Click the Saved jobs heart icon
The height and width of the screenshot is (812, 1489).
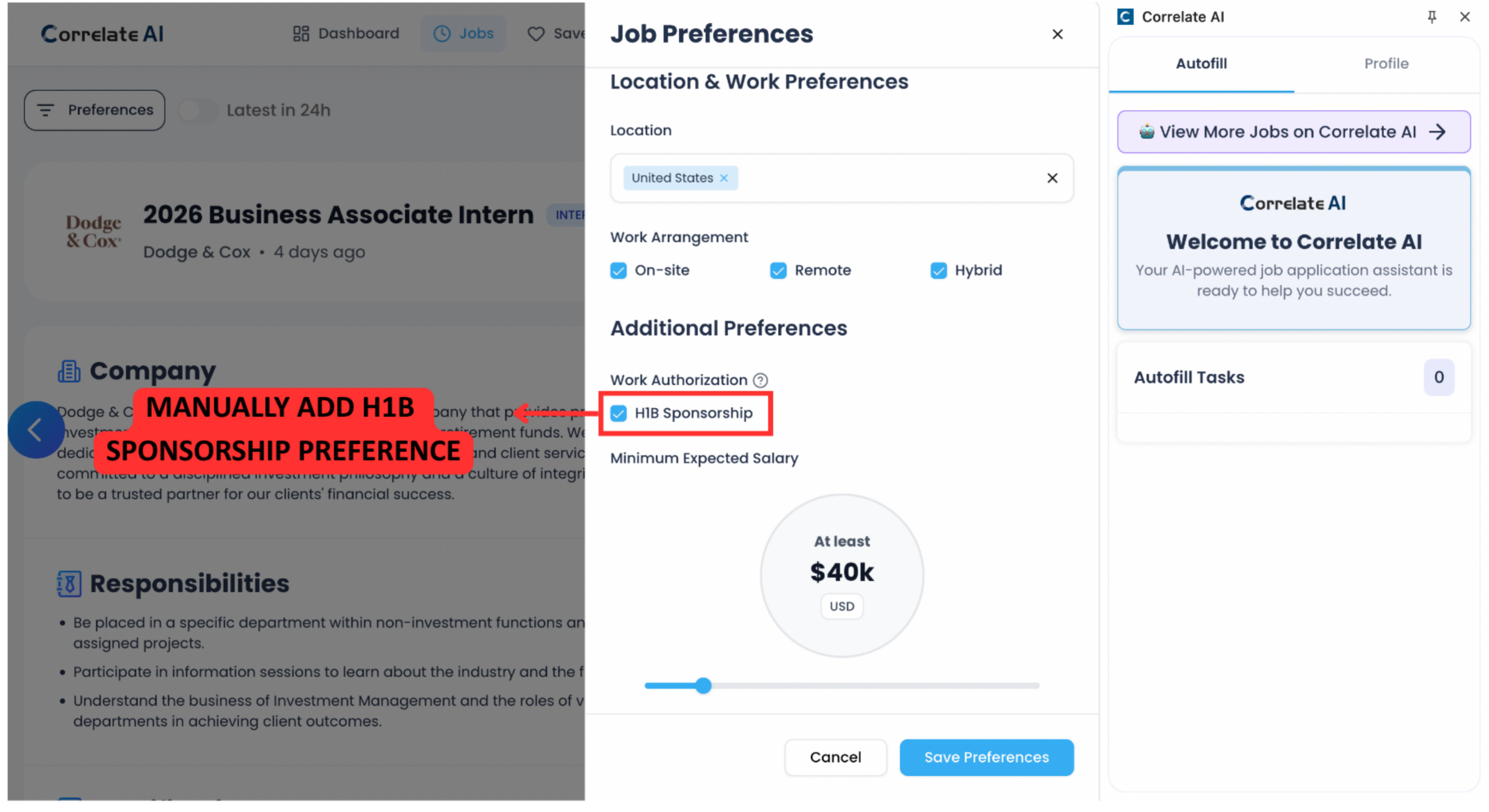[x=536, y=33]
